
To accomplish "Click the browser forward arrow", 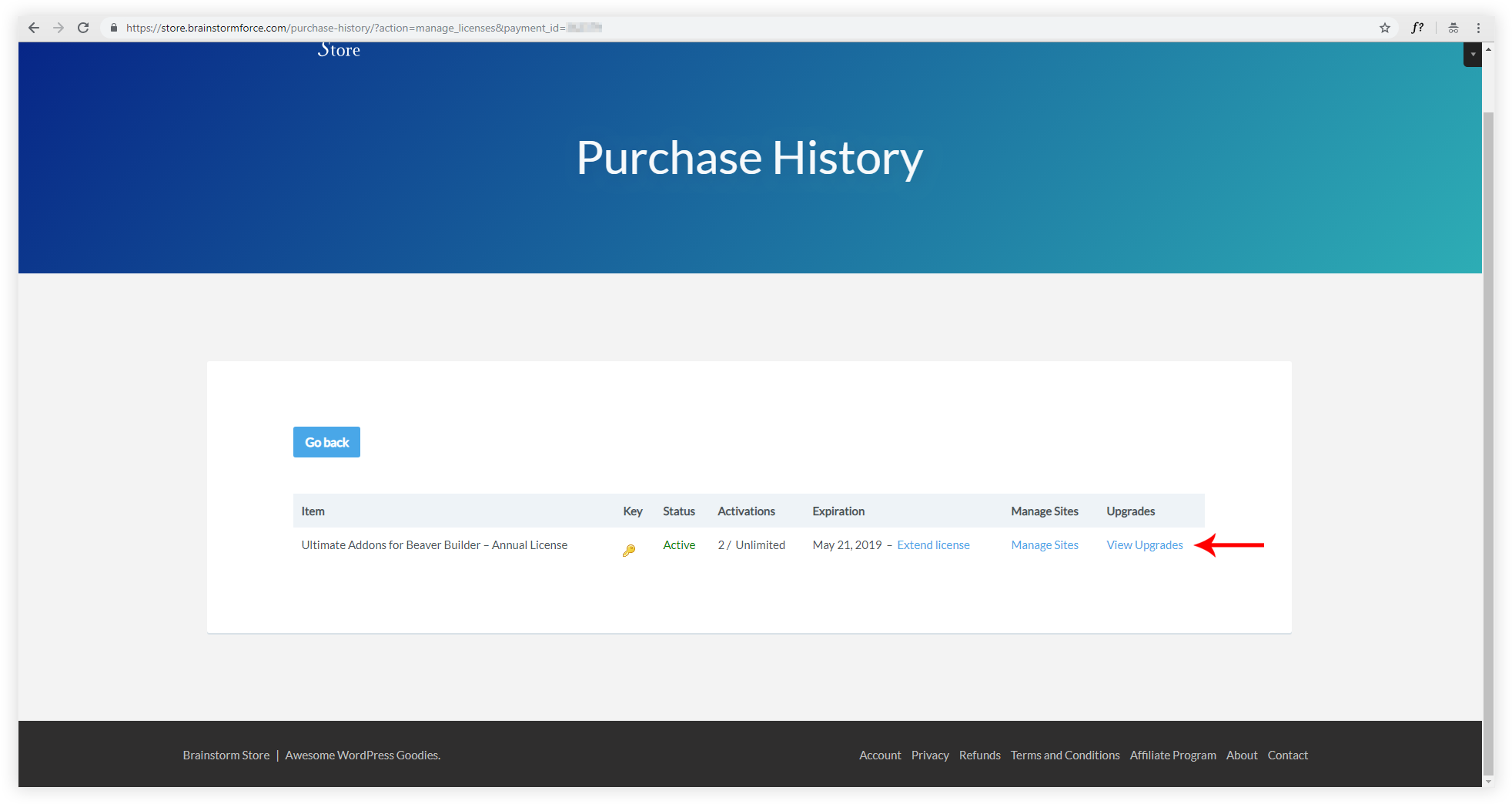I will (x=59, y=28).
